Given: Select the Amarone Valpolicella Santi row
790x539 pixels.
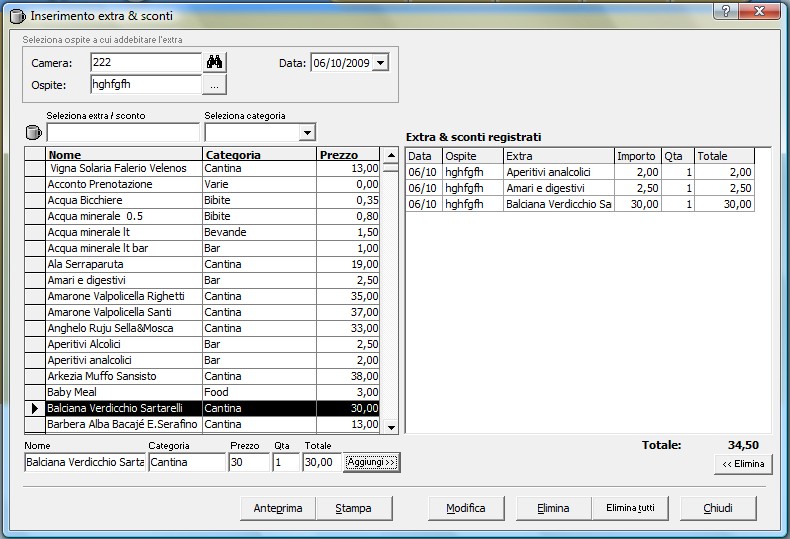Looking at the screenshot, I should pyautogui.click(x=202, y=312).
